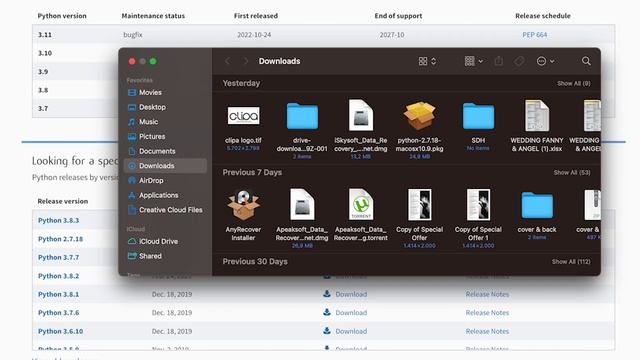
Task: Select Downloads in Finder sidebar
Action: [165, 166]
